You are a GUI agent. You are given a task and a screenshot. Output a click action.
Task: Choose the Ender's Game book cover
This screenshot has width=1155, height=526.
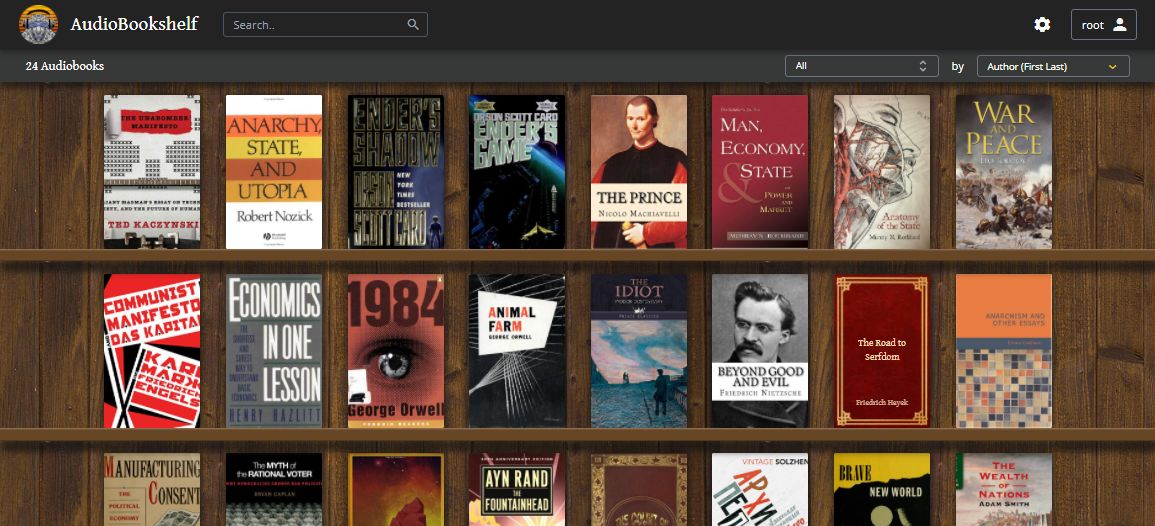pos(517,172)
